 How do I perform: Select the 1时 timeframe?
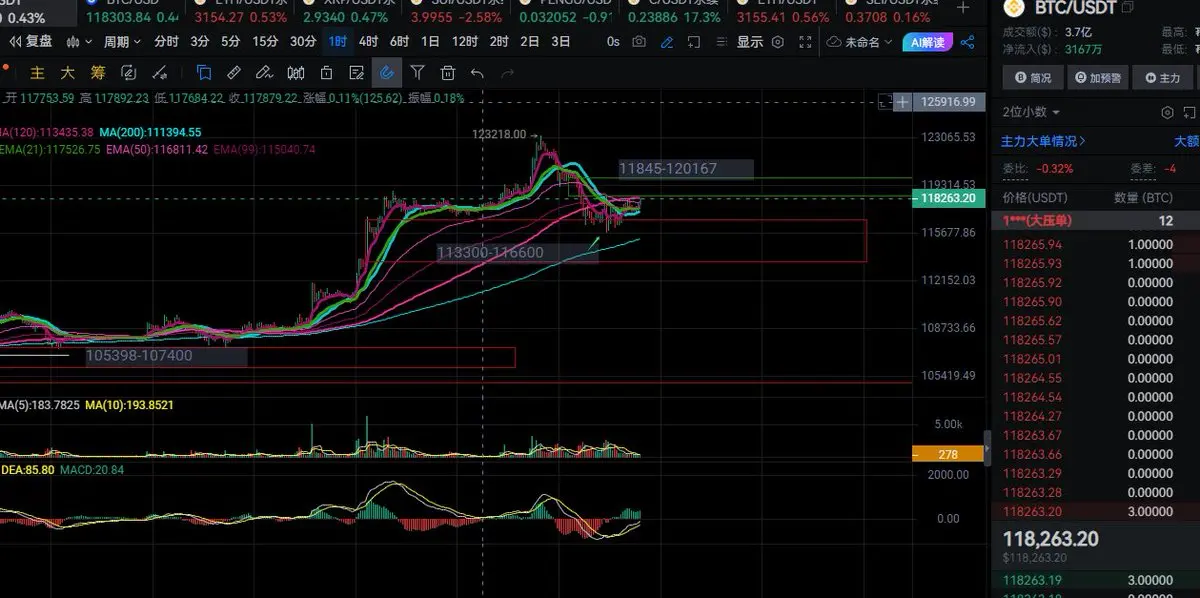pyautogui.click(x=338, y=42)
